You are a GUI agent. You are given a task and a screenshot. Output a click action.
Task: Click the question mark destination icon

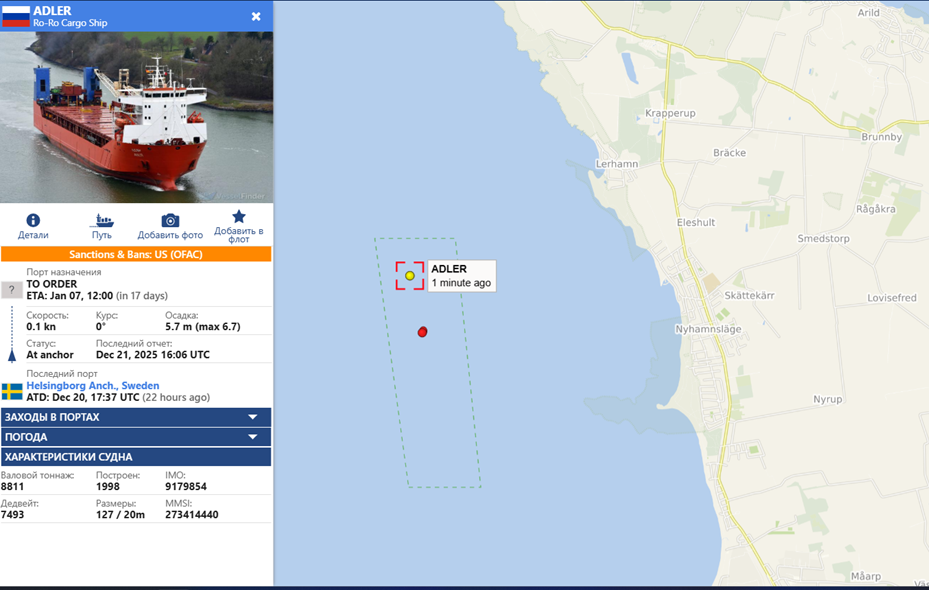point(11,290)
